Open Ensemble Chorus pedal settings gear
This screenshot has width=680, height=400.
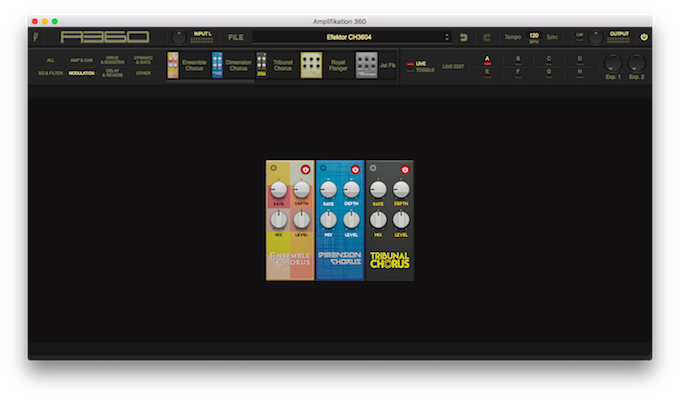point(273,168)
